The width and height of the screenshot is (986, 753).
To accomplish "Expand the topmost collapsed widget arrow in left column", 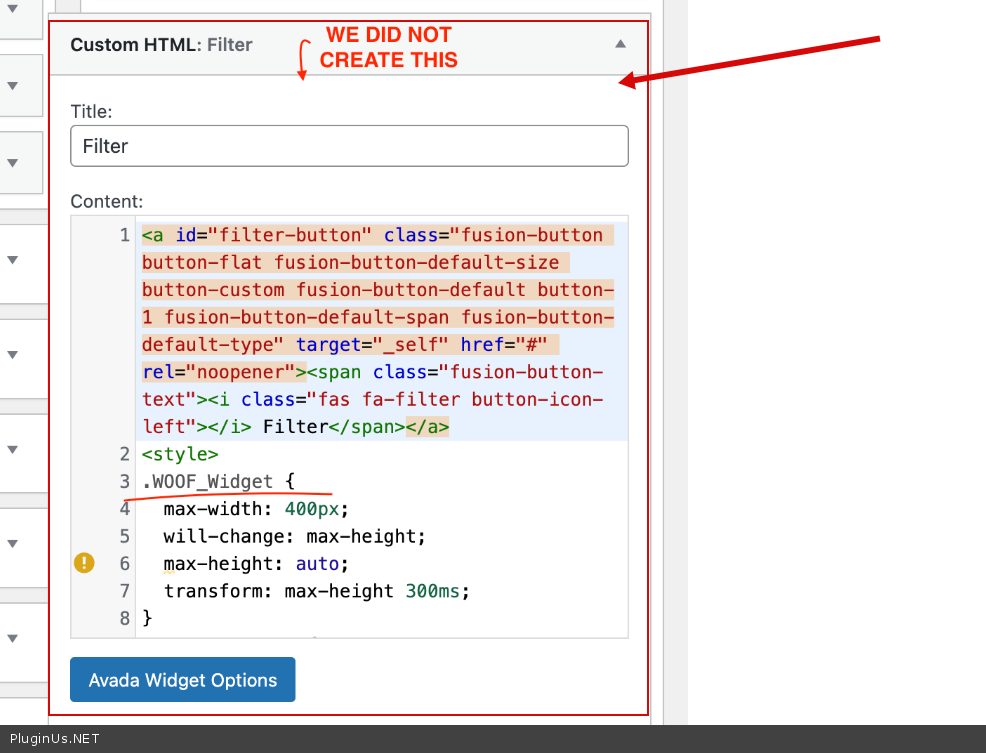I will 12,85.
